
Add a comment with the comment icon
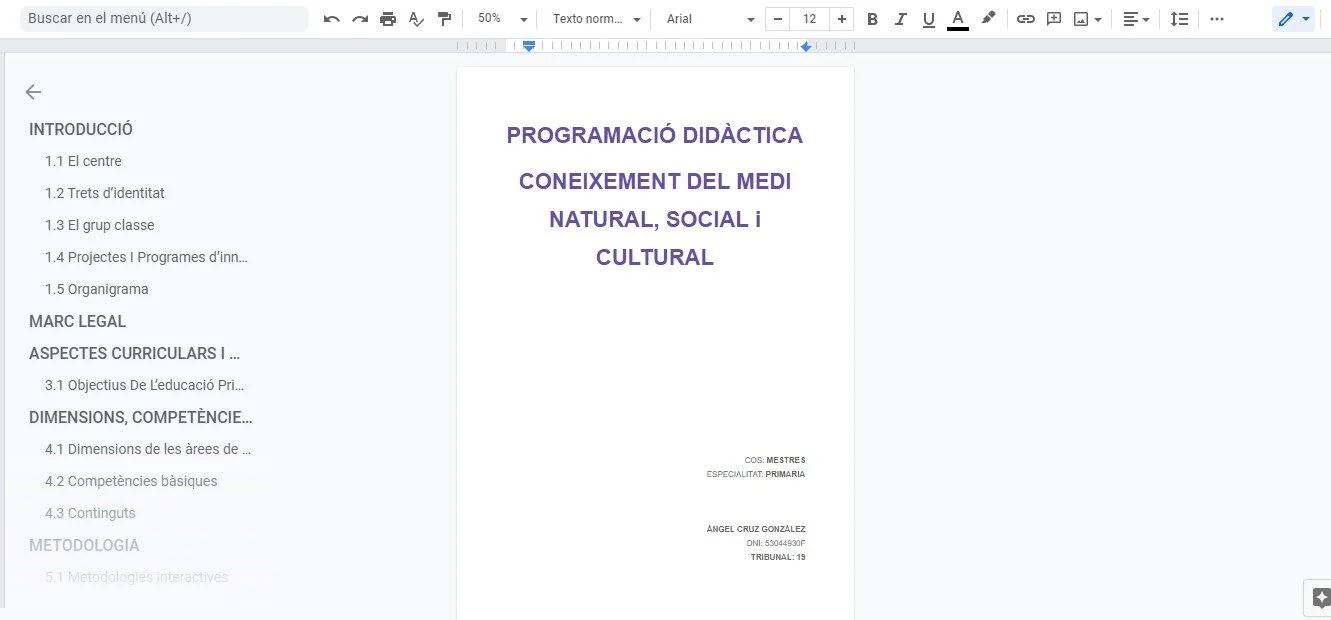[1053, 19]
